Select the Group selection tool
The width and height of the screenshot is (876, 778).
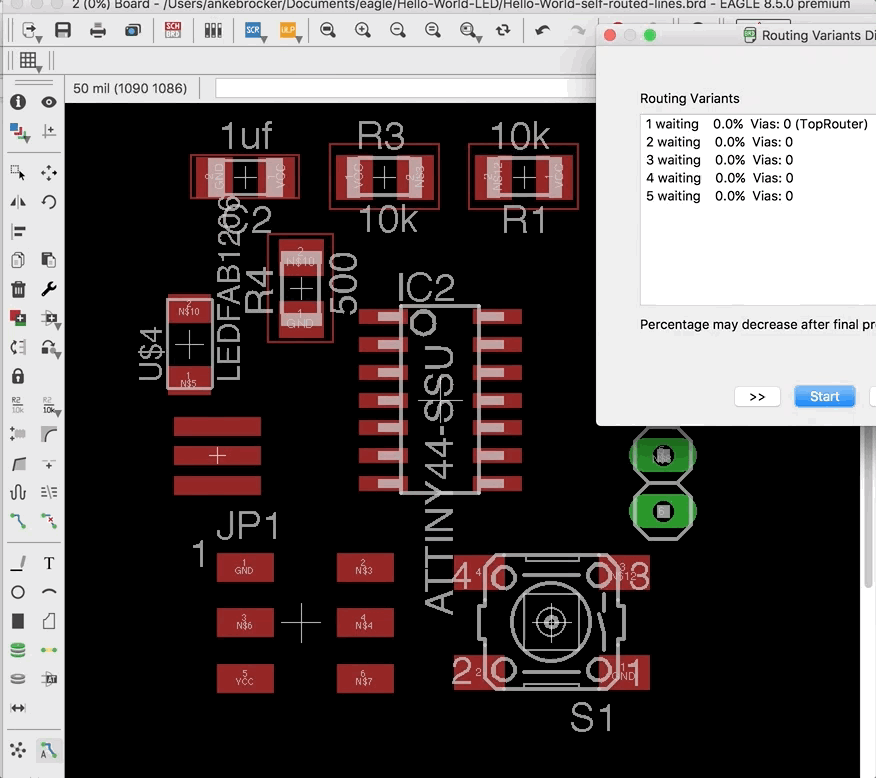coord(18,173)
